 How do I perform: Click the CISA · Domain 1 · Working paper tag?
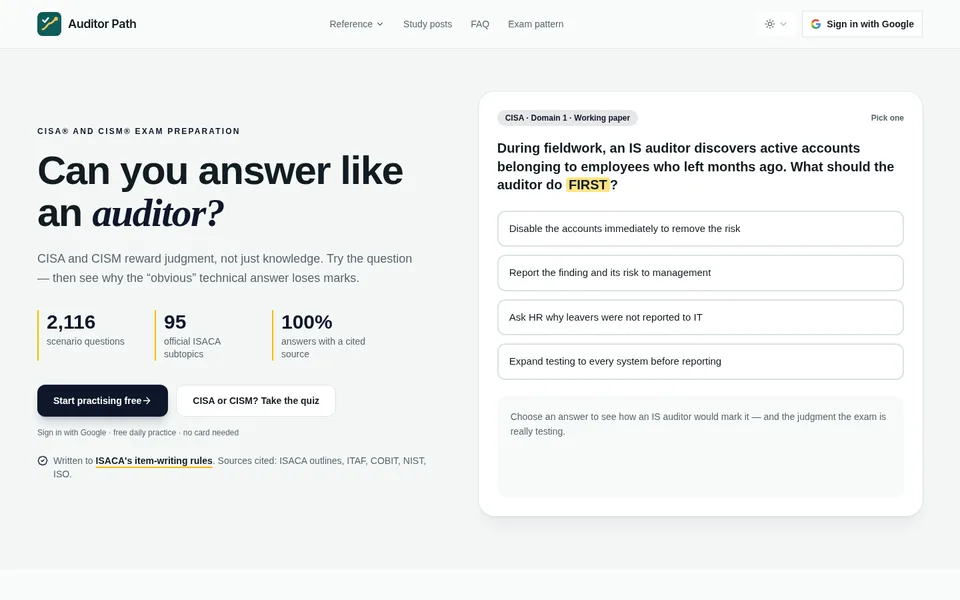[x=568, y=118]
